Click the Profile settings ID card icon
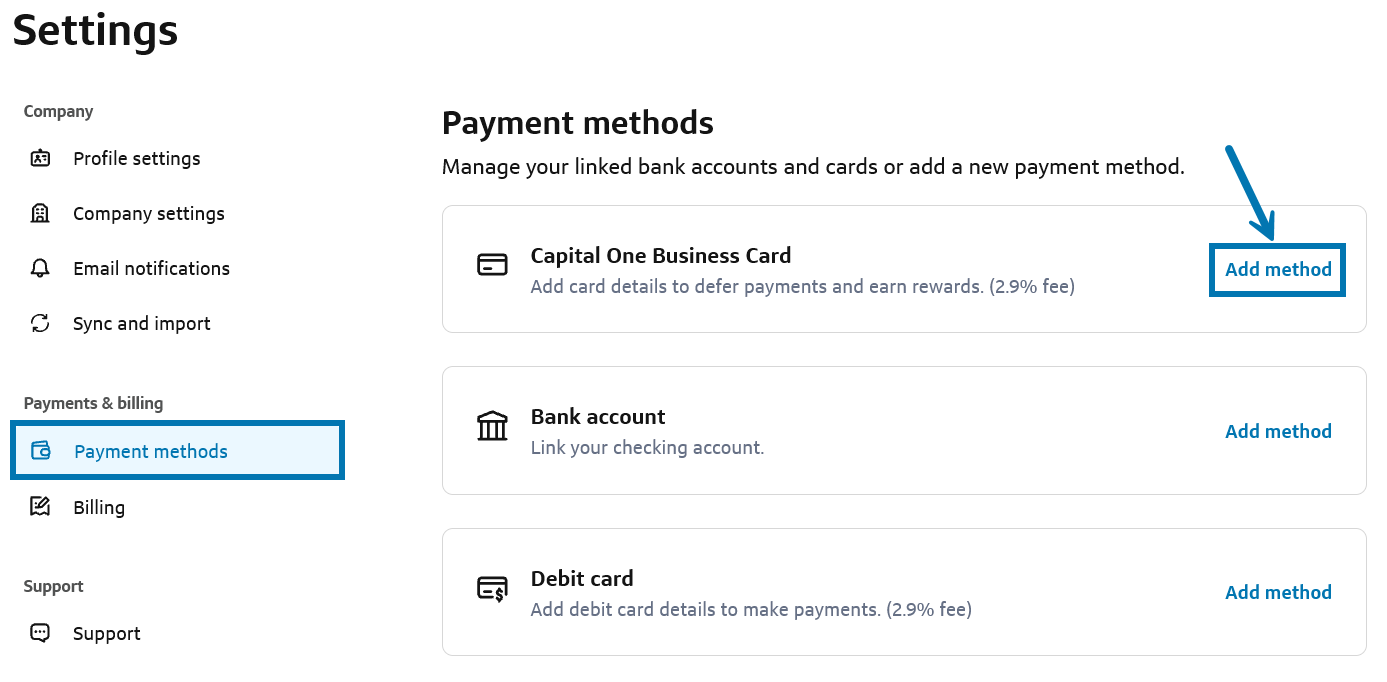This screenshot has width=1387, height=682. [x=40, y=159]
